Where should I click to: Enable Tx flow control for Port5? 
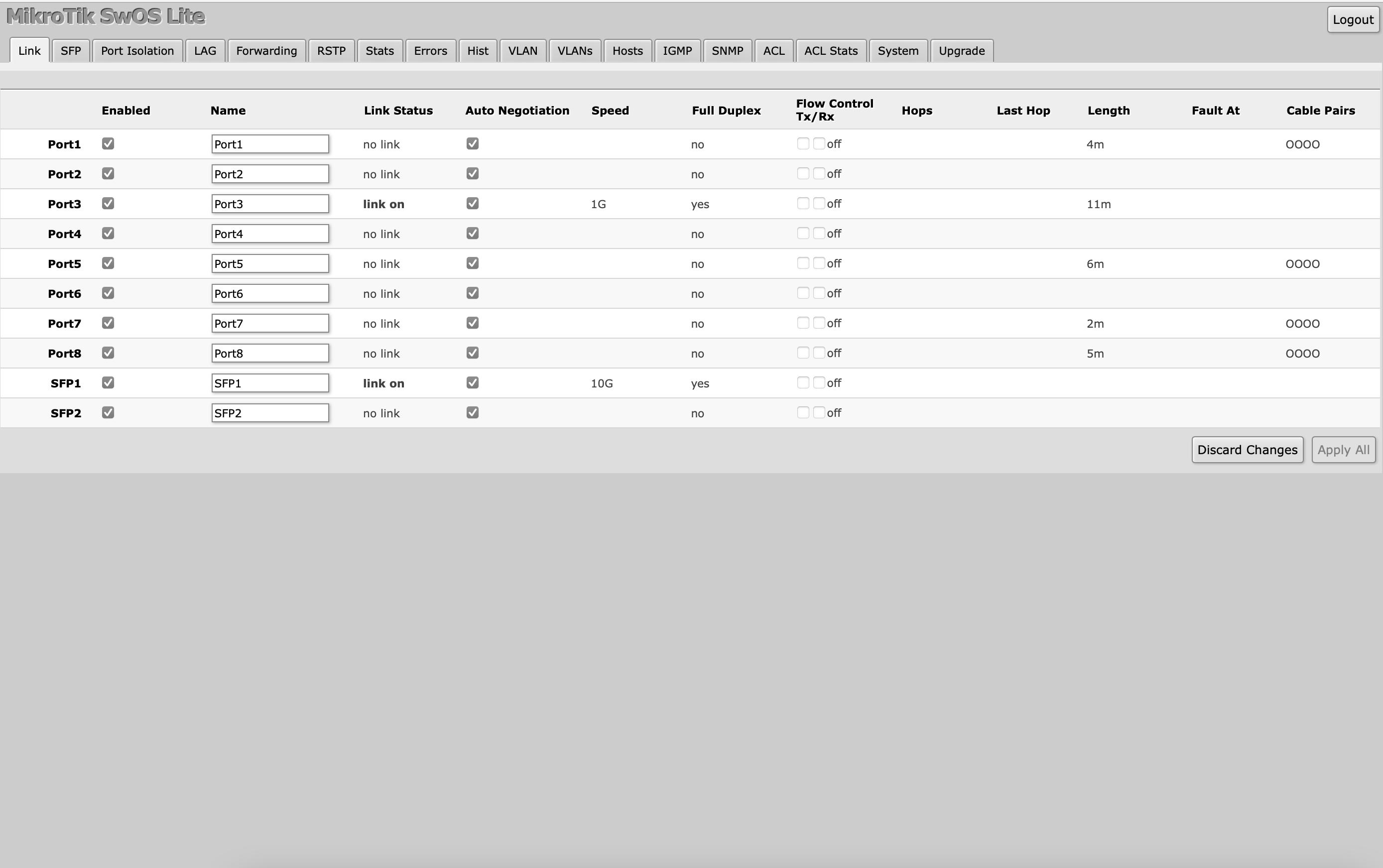point(803,263)
